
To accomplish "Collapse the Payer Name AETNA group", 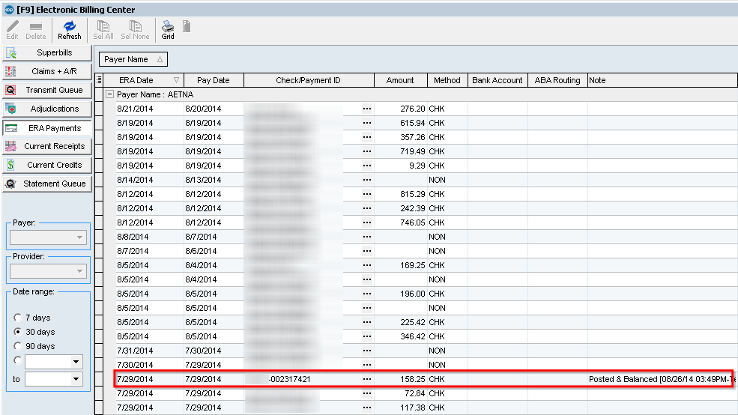I will [x=110, y=94].
